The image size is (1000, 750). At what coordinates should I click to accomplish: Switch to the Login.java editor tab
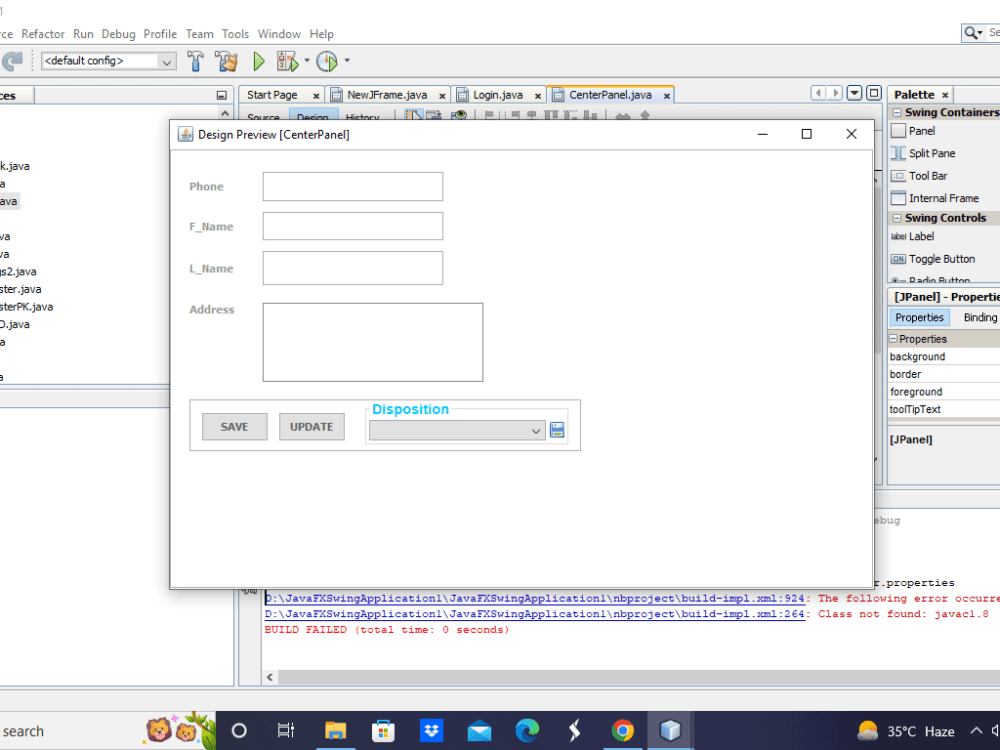pos(498,94)
